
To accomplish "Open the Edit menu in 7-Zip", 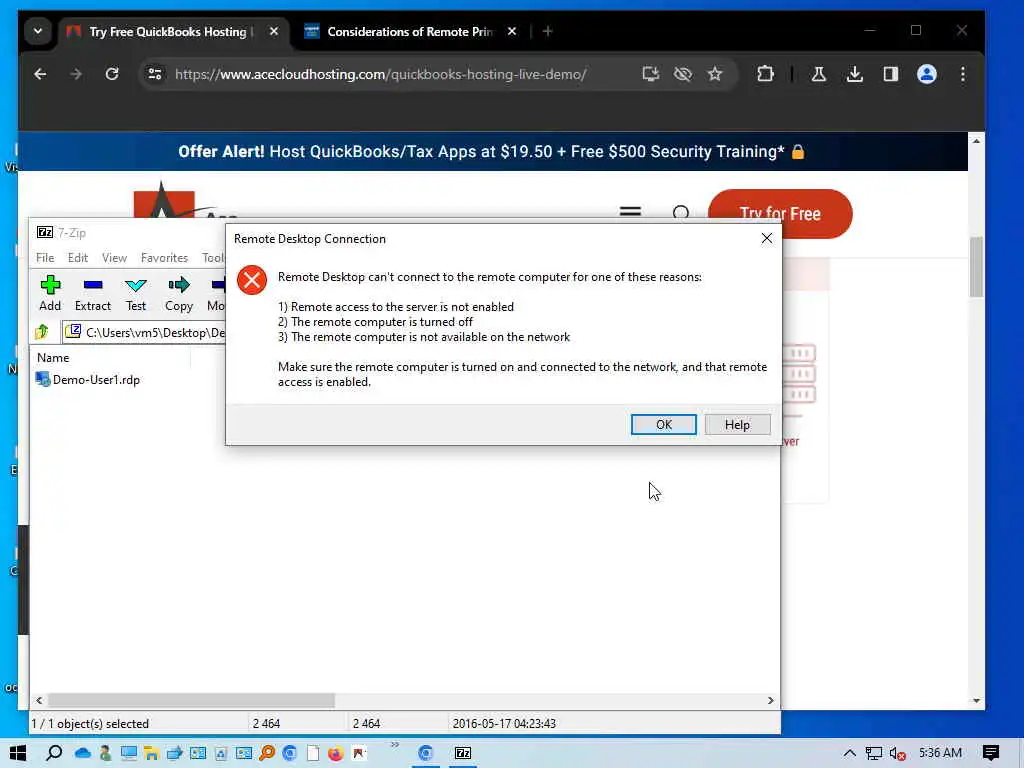I will click(78, 258).
